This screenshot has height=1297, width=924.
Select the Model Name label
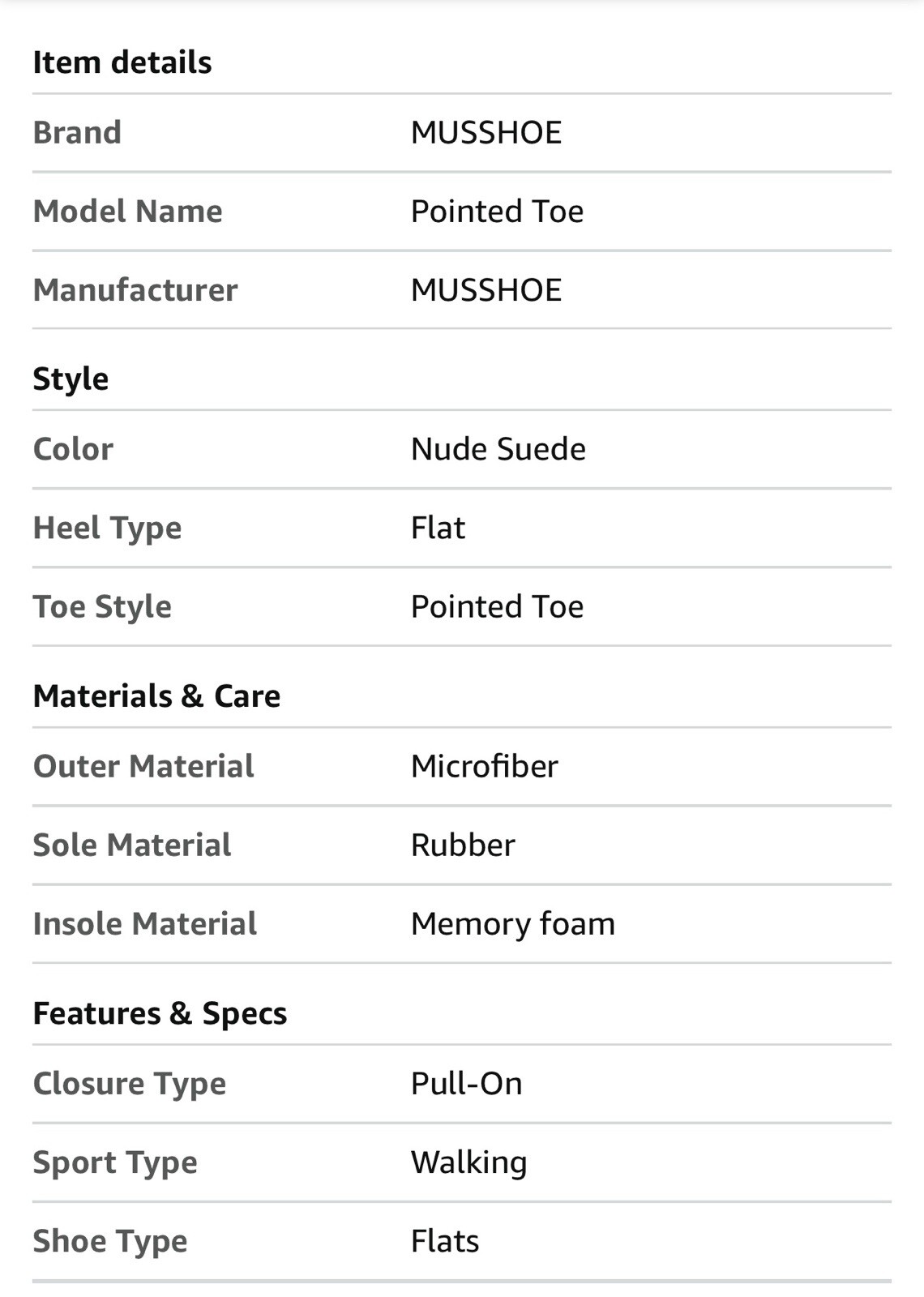click(x=128, y=212)
